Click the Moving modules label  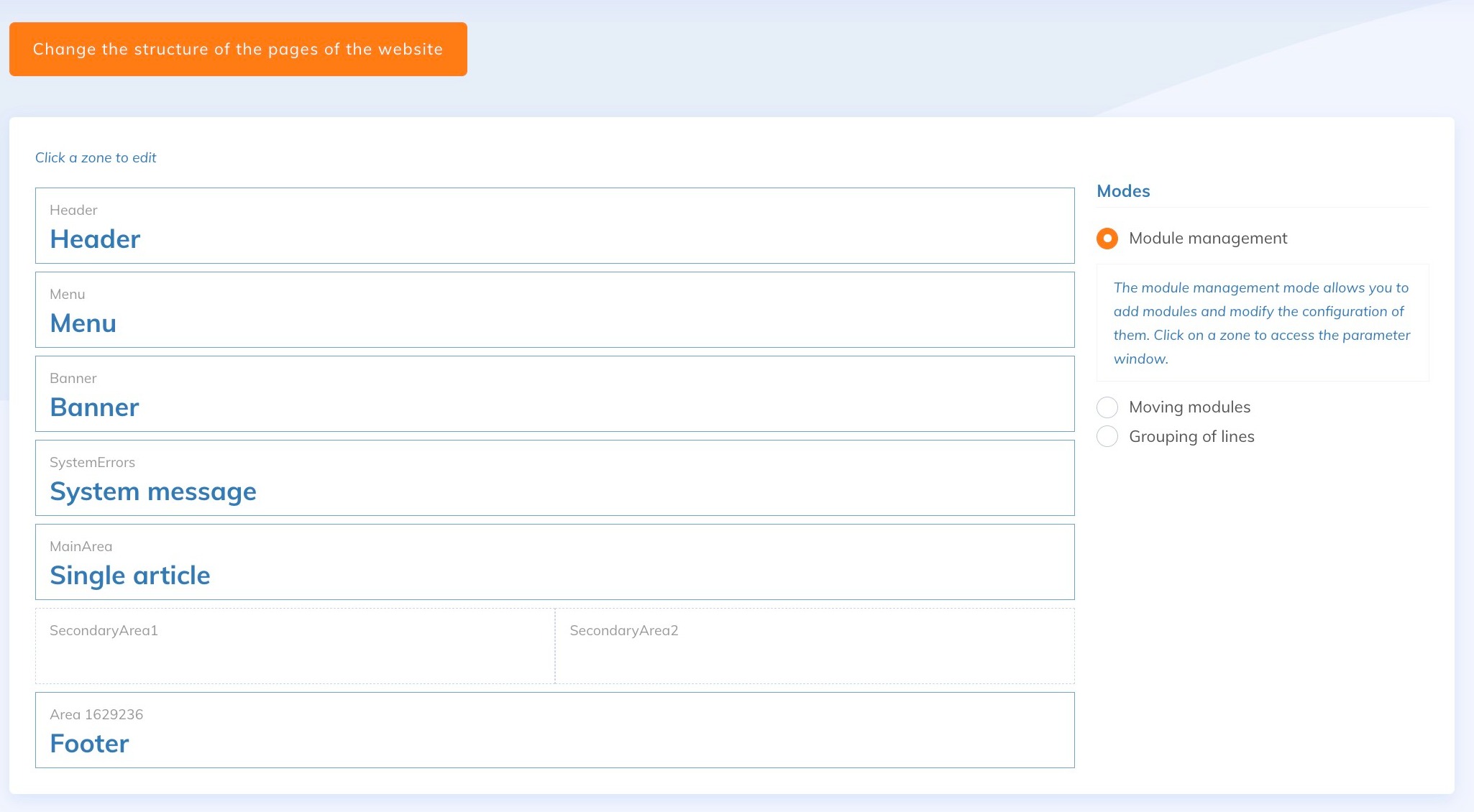click(x=1189, y=407)
